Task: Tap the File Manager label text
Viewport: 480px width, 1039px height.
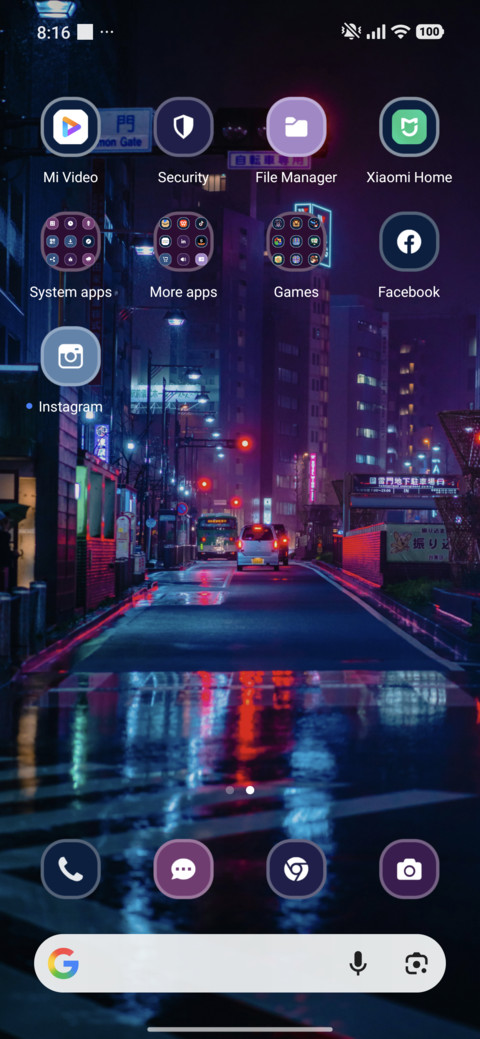Action: [296, 177]
